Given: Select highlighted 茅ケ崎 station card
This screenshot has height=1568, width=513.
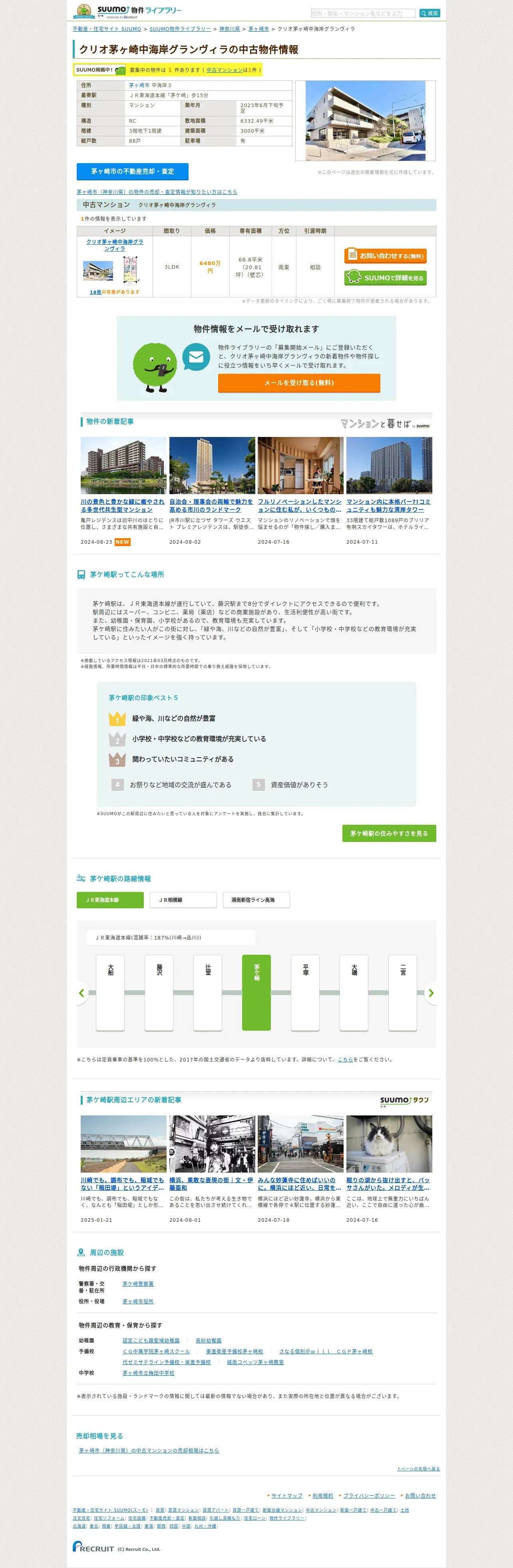Looking at the screenshot, I should 256,992.
